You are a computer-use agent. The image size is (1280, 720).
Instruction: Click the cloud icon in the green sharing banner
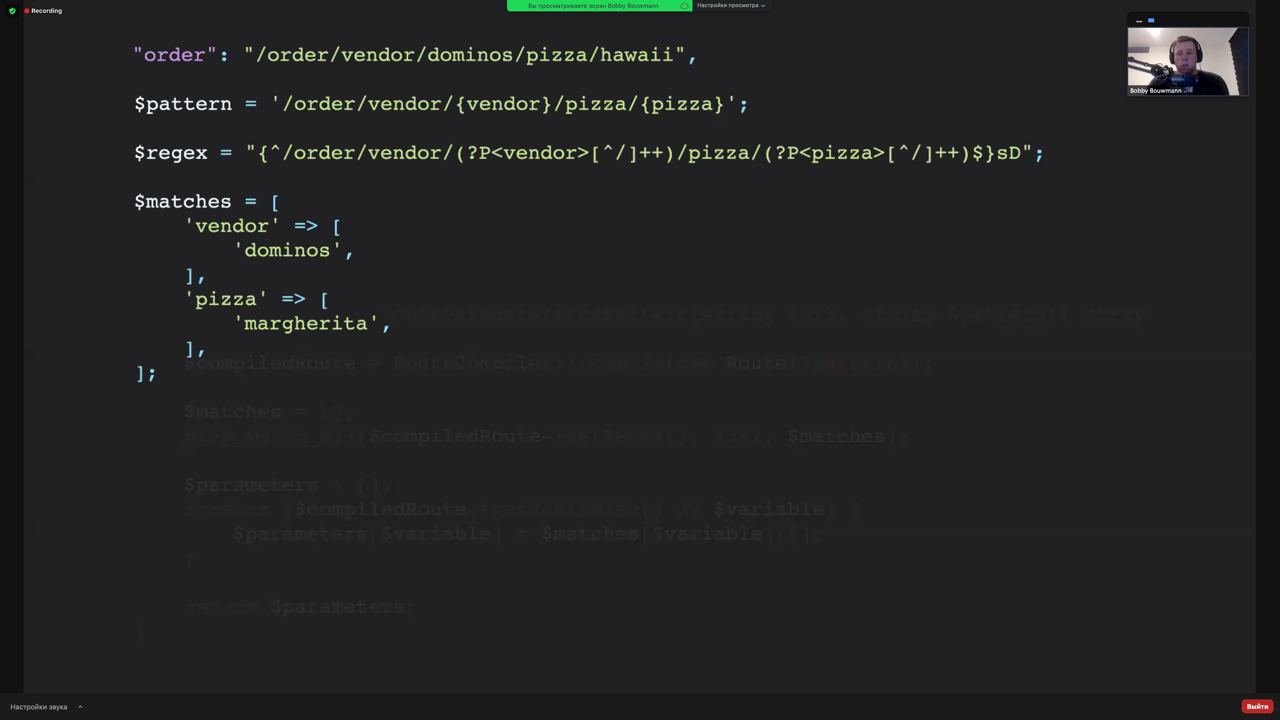coord(684,6)
